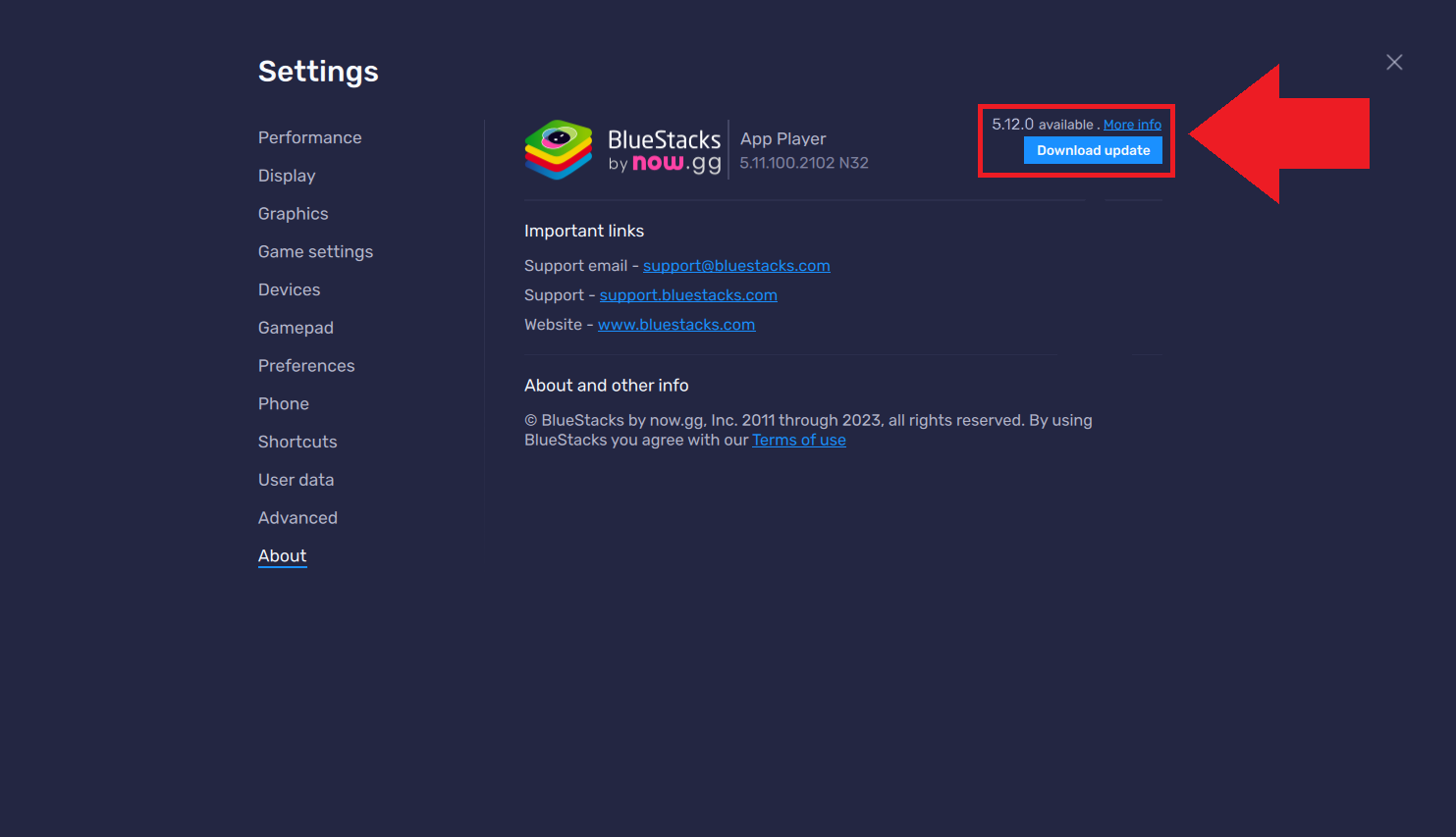This screenshot has height=837, width=1456.
Task: Open the Performance settings tab
Action: (x=309, y=138)
